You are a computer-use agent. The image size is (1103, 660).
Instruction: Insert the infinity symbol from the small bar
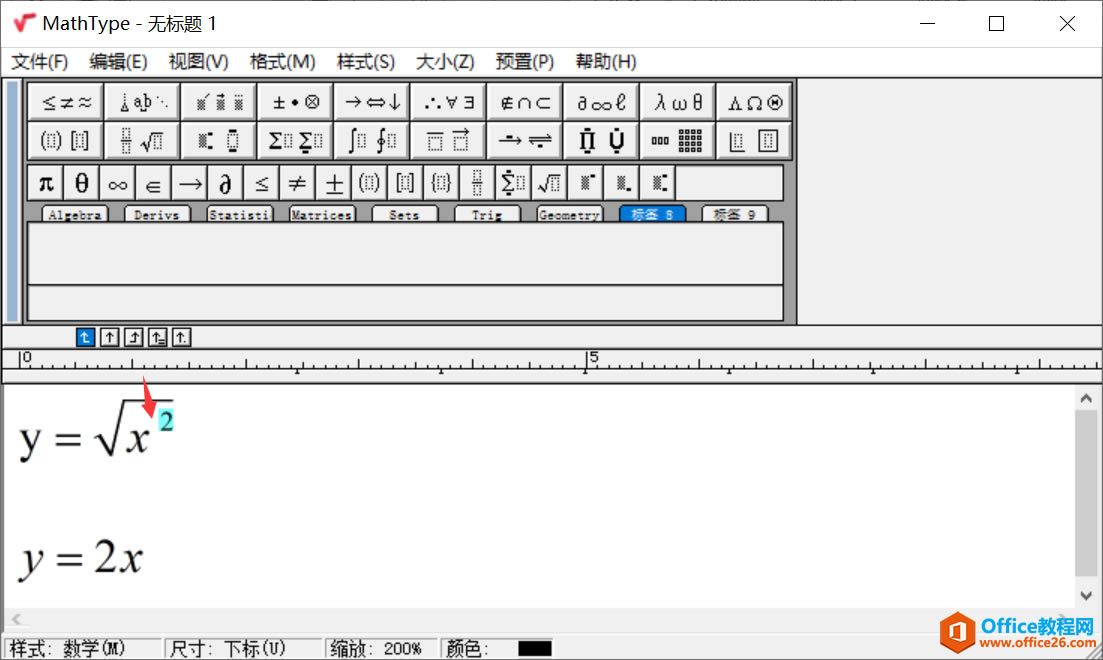pyautogui.click(x=117, y=182)
